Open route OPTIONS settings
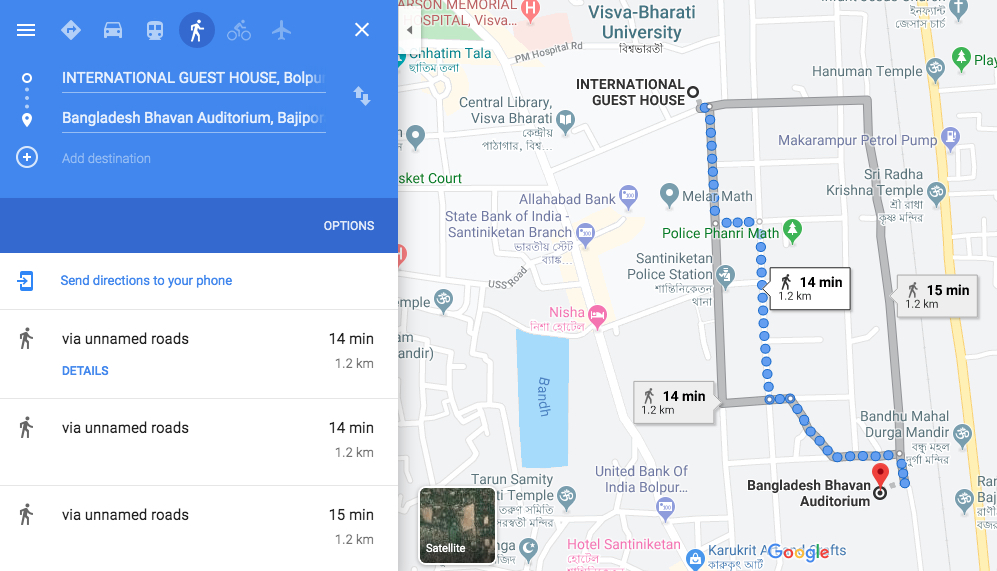Screen dimensions: 997x571 (348, 226)
